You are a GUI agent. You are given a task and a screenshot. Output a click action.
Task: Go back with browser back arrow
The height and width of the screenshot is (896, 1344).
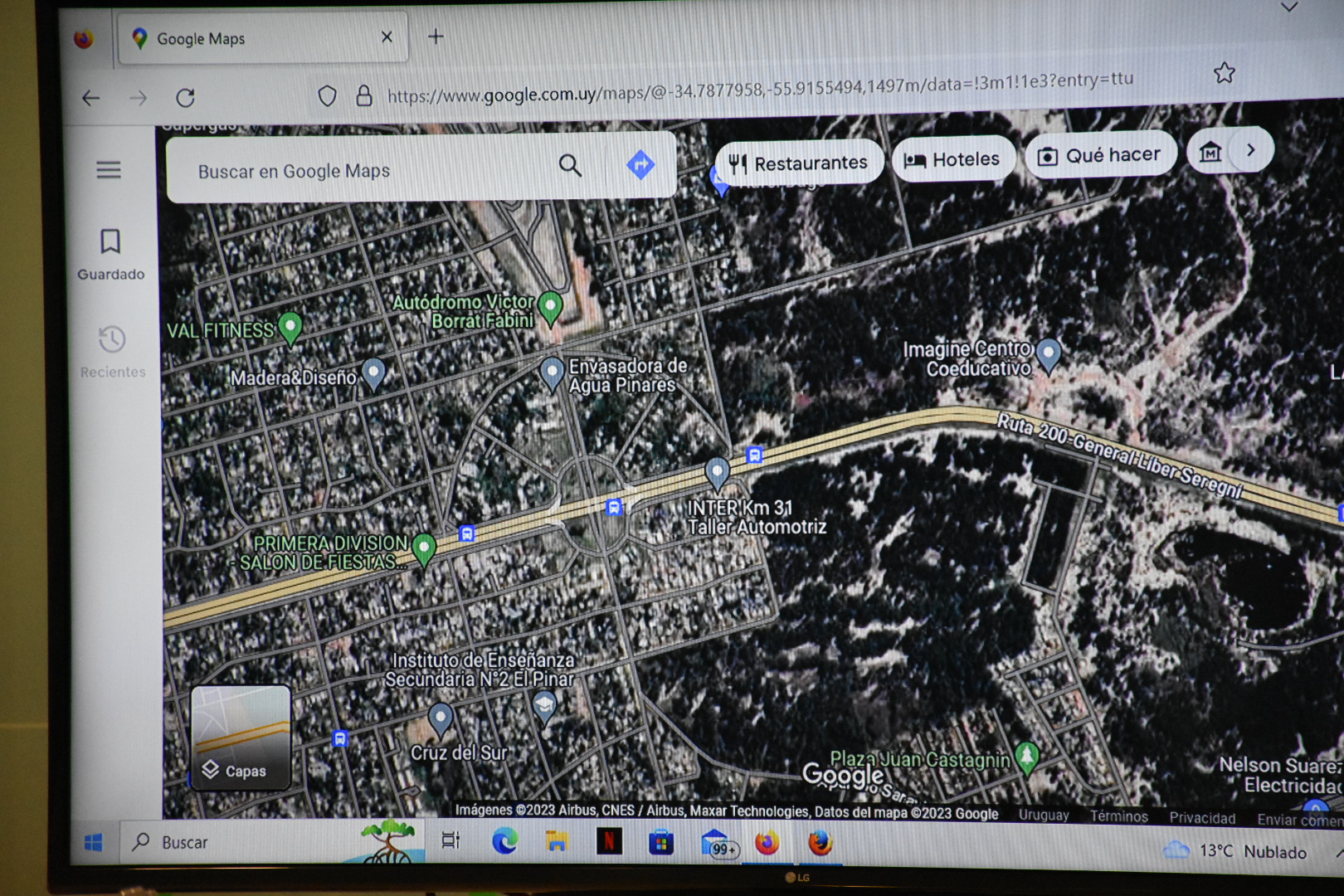pyautogui.click(x=91, y=99)
